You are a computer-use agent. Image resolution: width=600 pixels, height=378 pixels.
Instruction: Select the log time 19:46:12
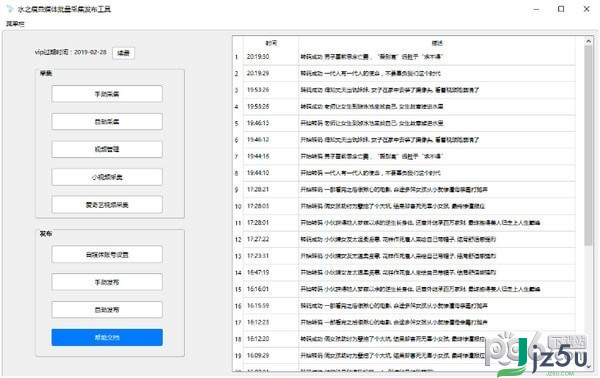click(x=258, y=140)
